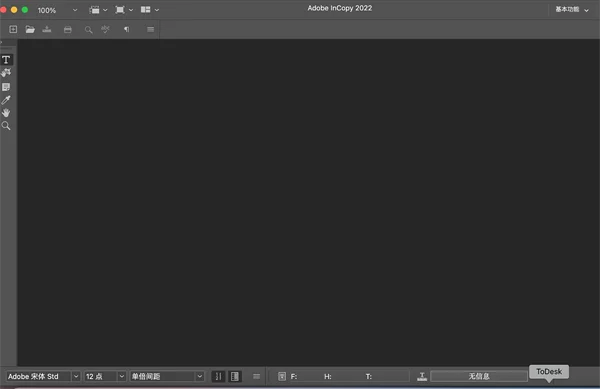600x389 pixels.
Task: Select the Note tool
Action: (6, 87)
